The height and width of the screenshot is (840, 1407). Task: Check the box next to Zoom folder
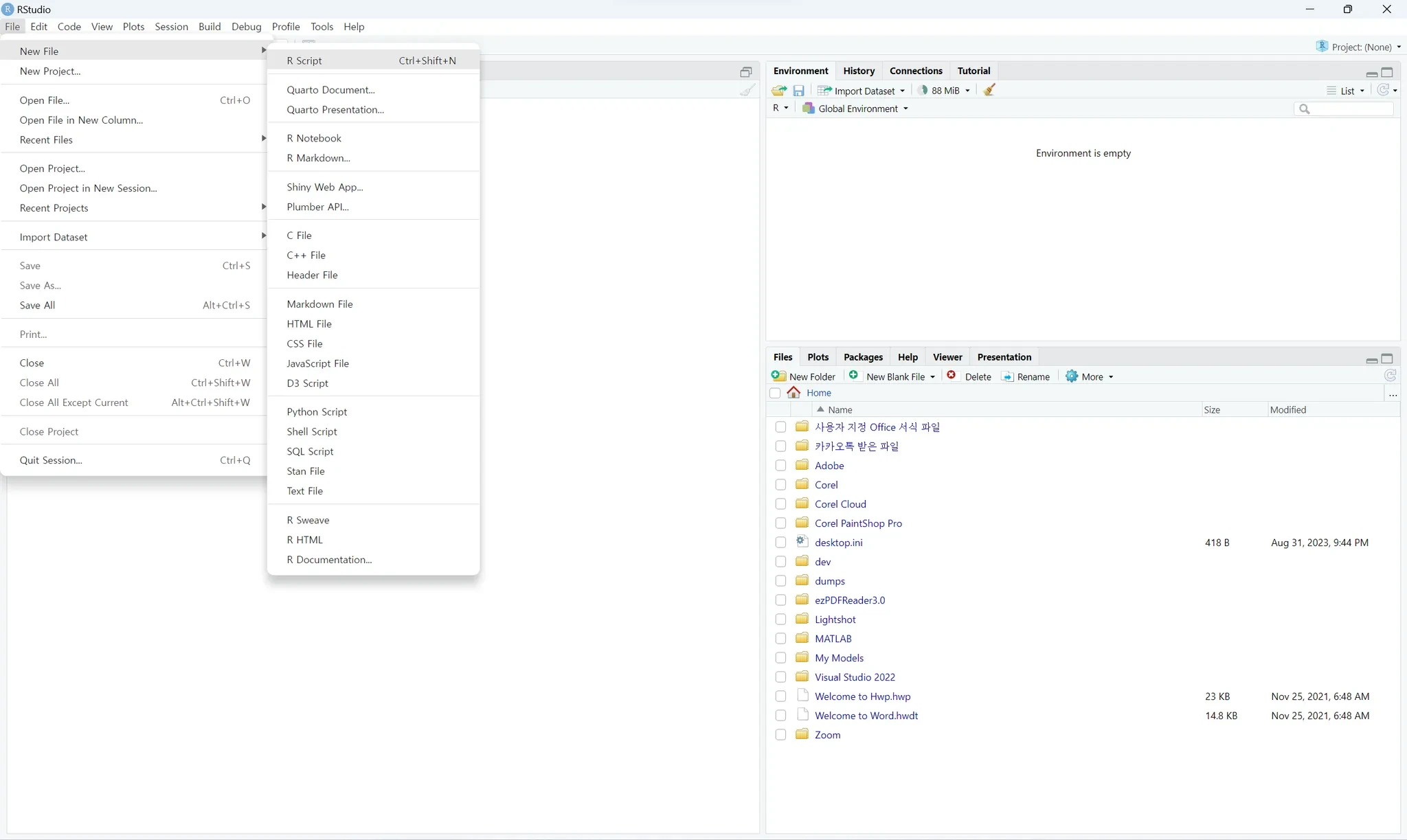pos(780,735)
